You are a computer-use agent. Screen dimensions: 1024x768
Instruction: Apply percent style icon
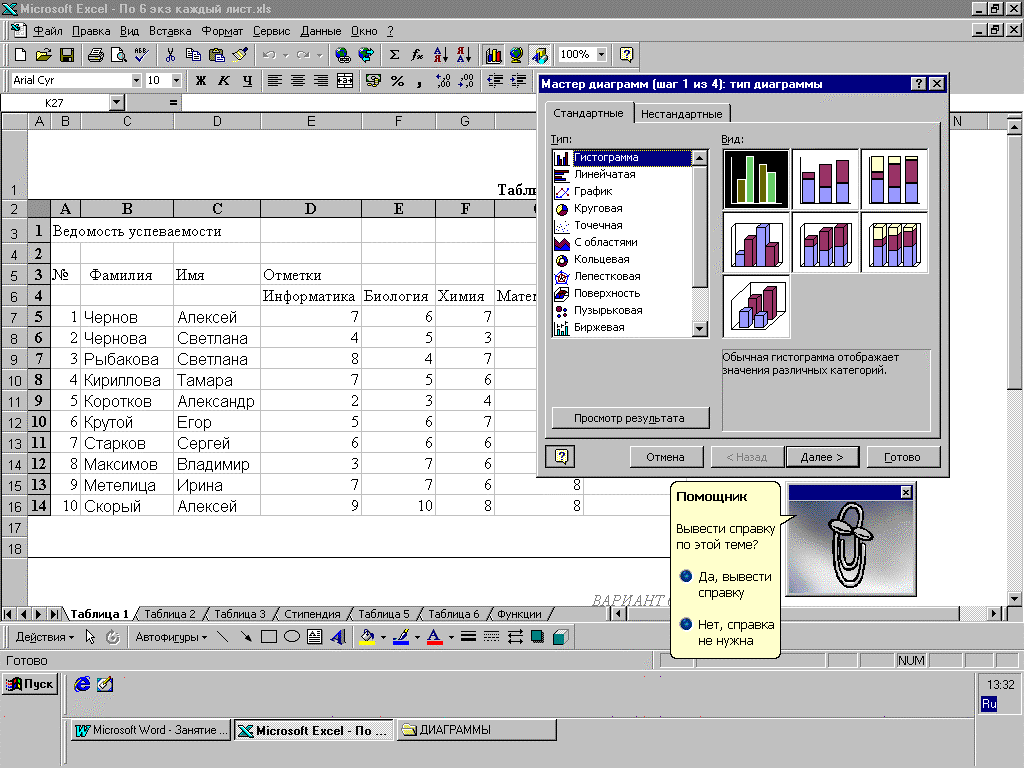(396, 80)
